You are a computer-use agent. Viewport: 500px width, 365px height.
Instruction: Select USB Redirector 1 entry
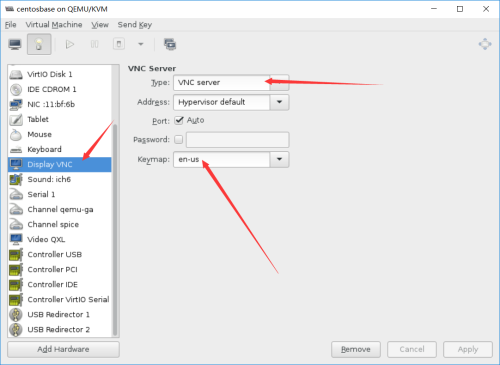point(60,314)
